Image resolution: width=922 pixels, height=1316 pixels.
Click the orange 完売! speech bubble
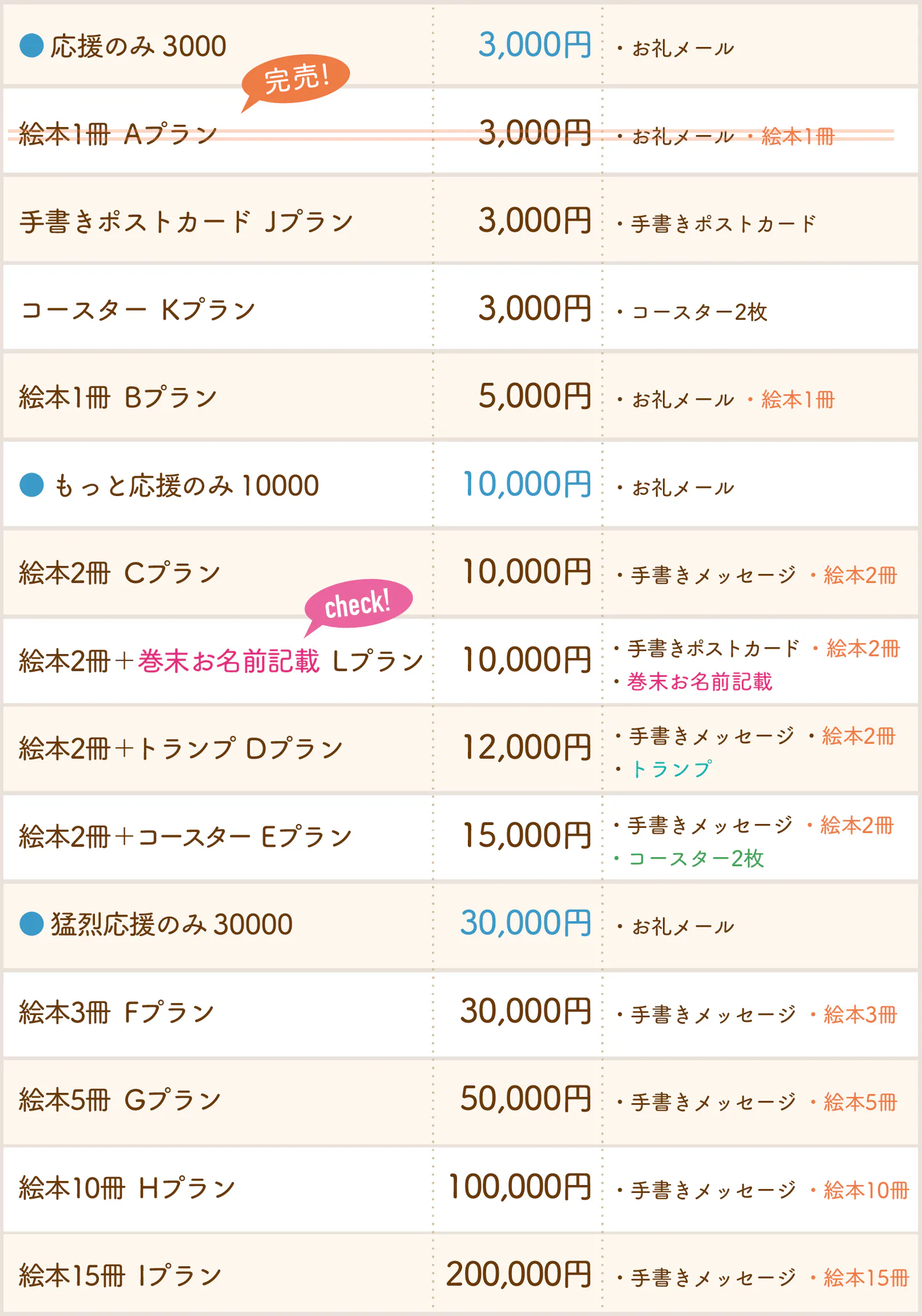click(296, 79)
